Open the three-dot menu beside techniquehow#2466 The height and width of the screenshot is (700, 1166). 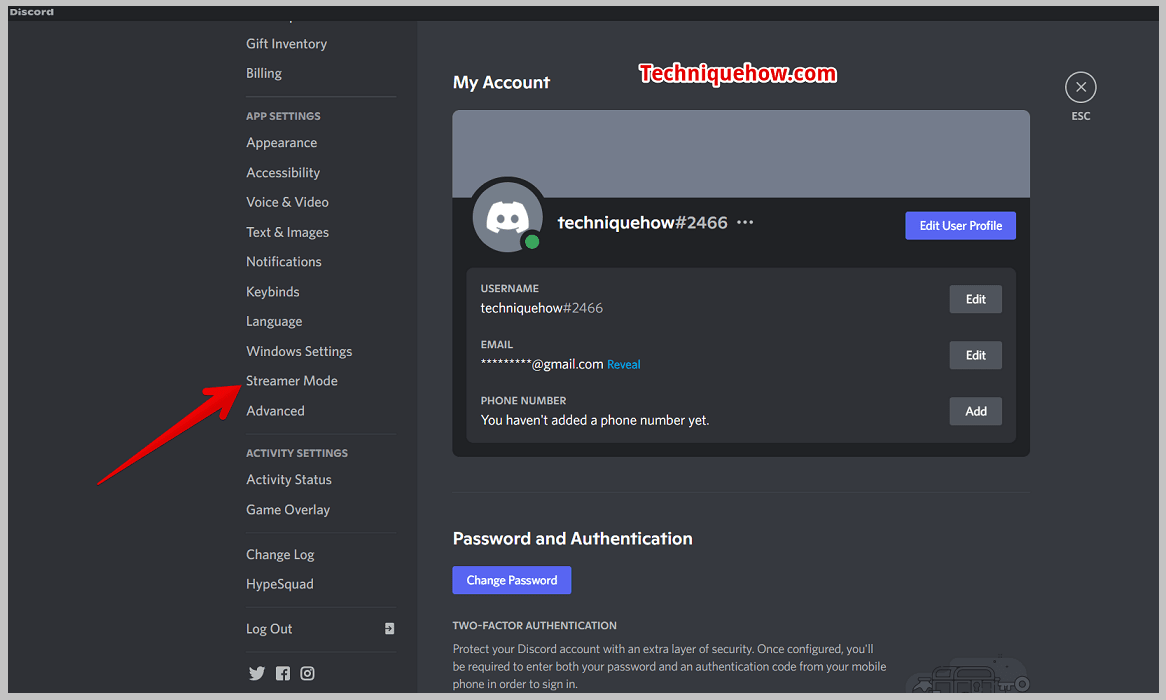[744, 222]
